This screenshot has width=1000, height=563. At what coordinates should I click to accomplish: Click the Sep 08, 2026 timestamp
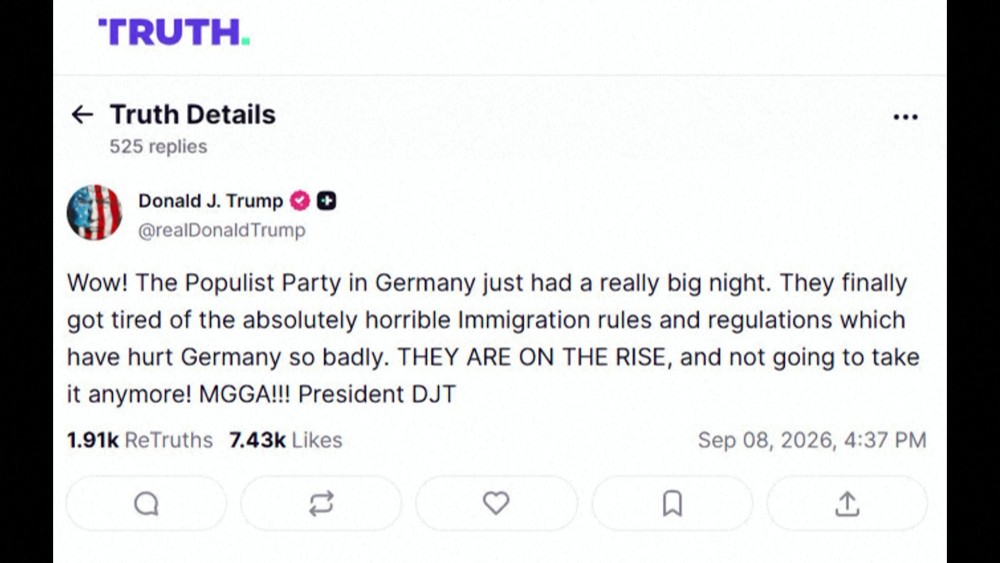pyautogui.click(x=812, y=440)
